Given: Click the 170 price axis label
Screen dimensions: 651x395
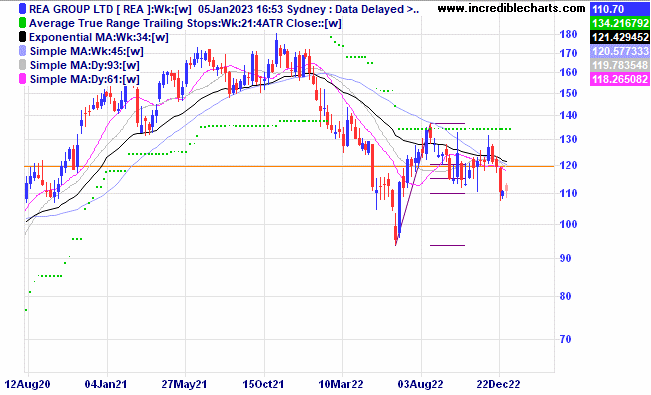Looking at the screenshot, I should [568, 53].
